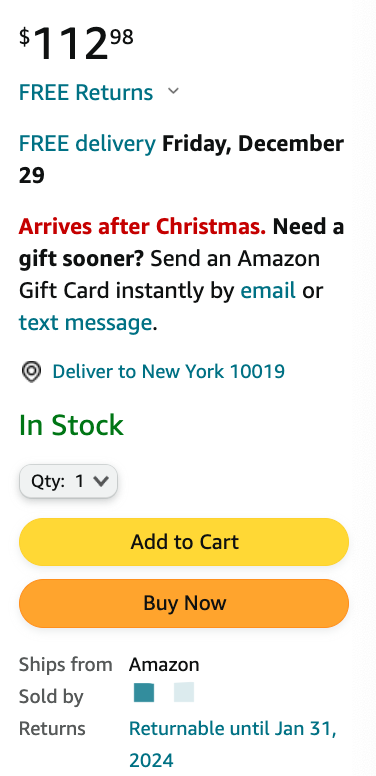View the Returnable until Jan 31 policy
The height and width of the screenshot is (776, 376).
click(x=233, y=744)
